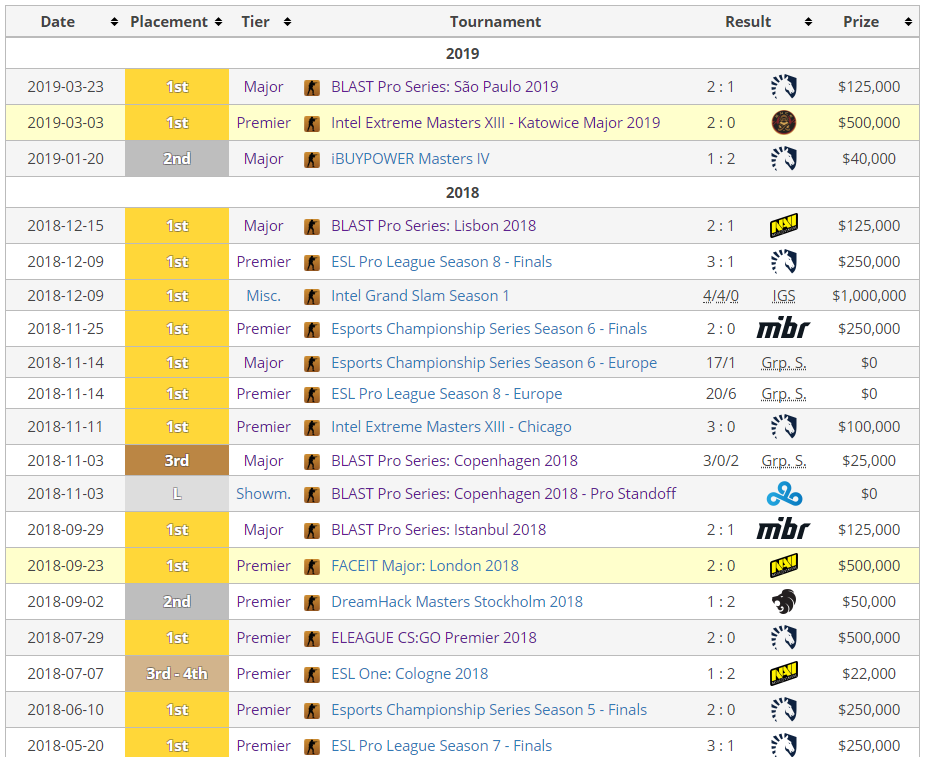Click CS:GO game icon beside iBUYPOWER Masters IV
The width and height of the screenshot is (926, 757).
click(312, 160)
